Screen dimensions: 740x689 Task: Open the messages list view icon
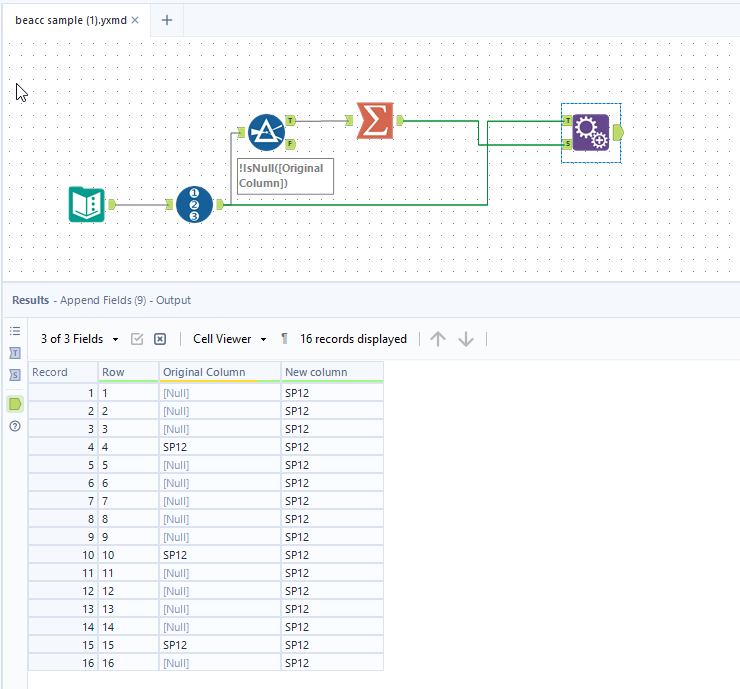tap(15, 331)
